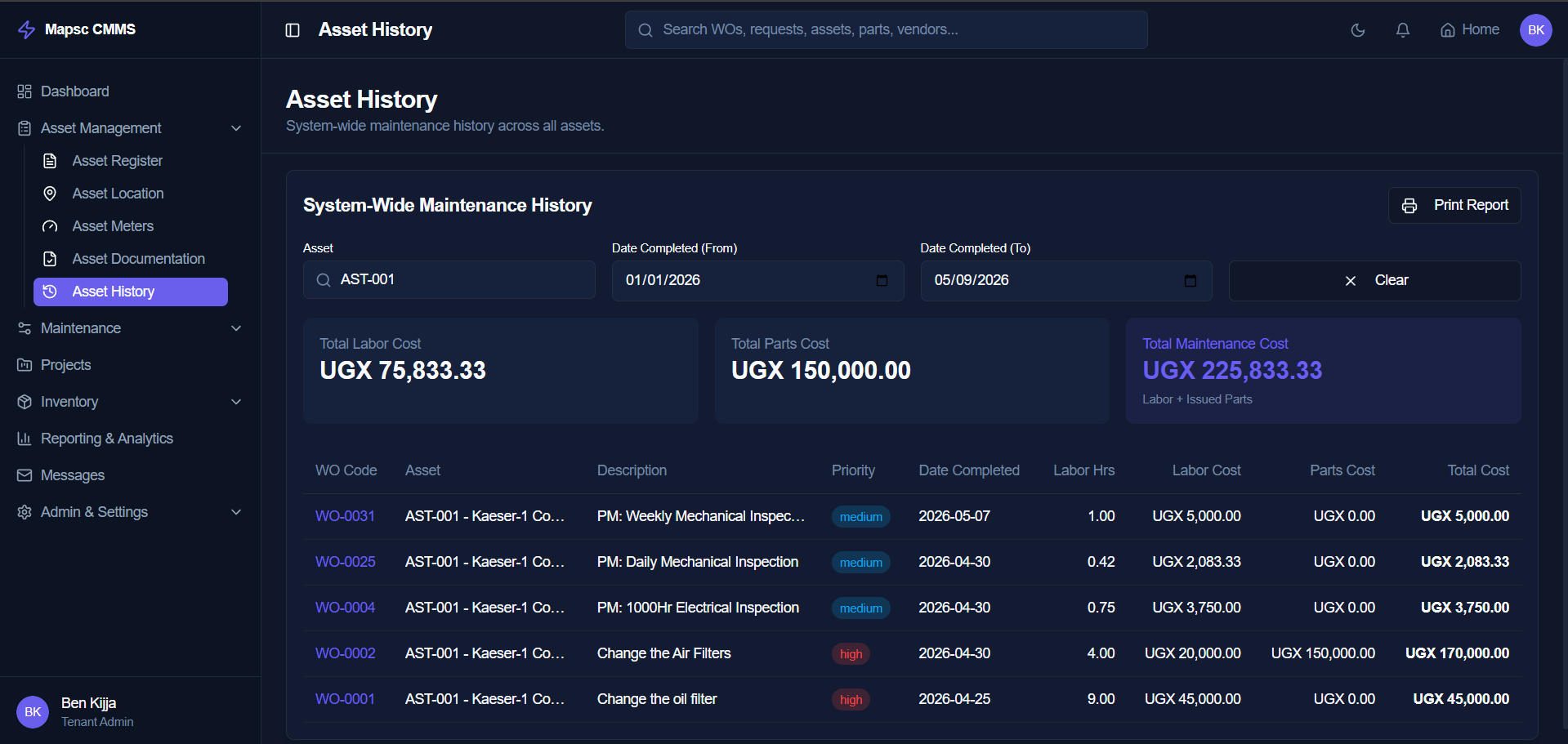Toggle the sidebar collapse icon
Screen dimensions: 1568x744
click(293, 30)
